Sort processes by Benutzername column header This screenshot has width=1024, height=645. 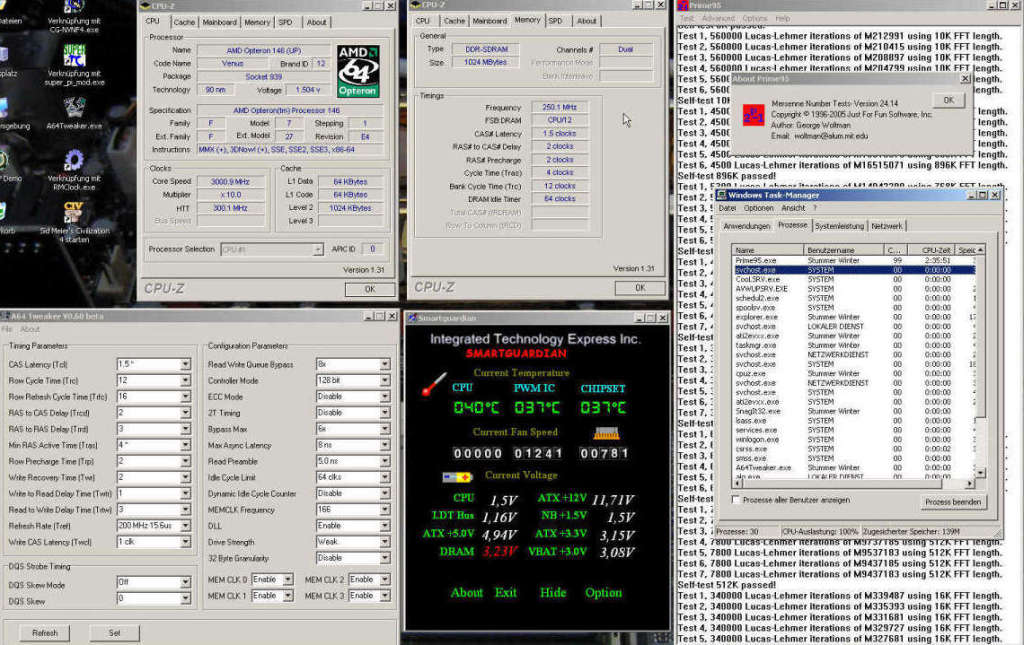(844, 250)
